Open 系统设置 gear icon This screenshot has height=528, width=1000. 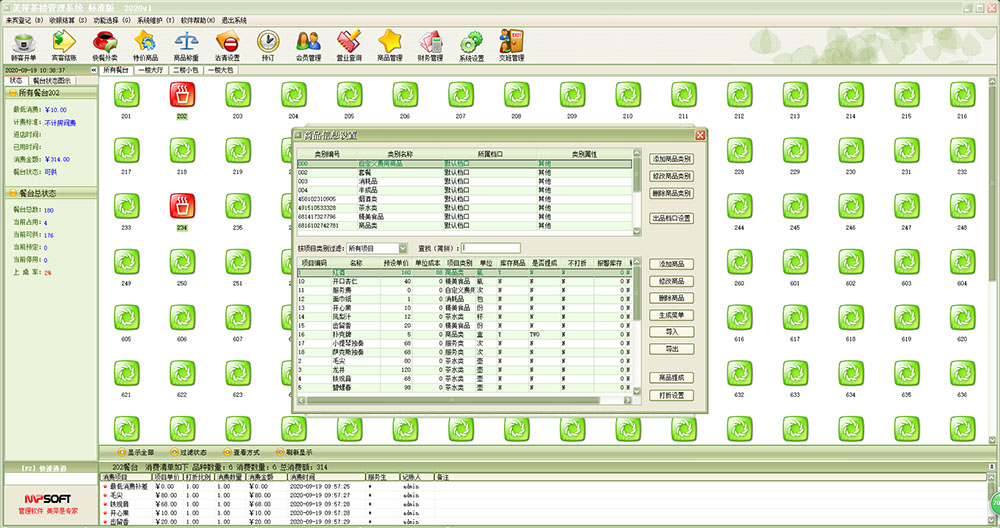[471, 44]
